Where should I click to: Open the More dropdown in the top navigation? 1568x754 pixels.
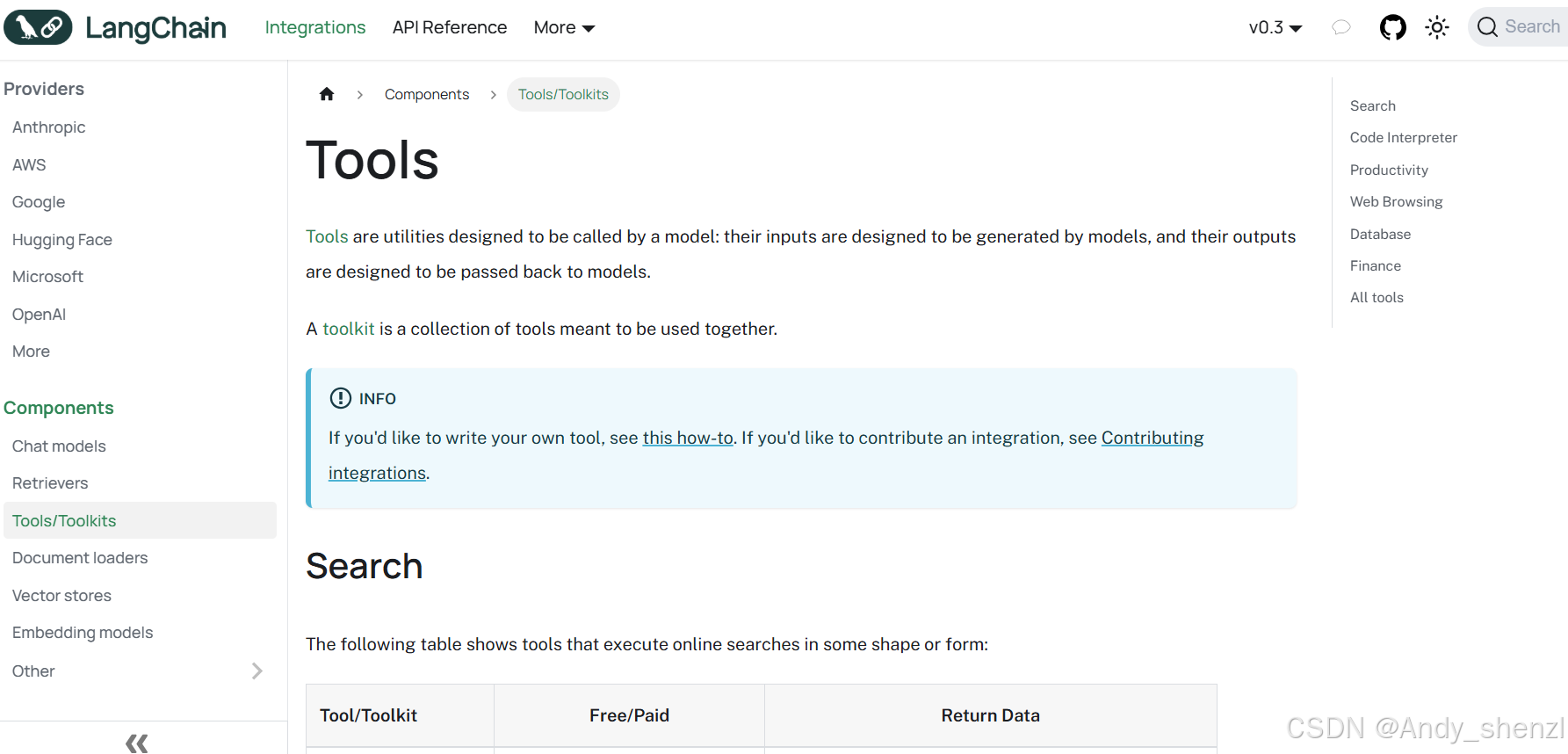564,27
